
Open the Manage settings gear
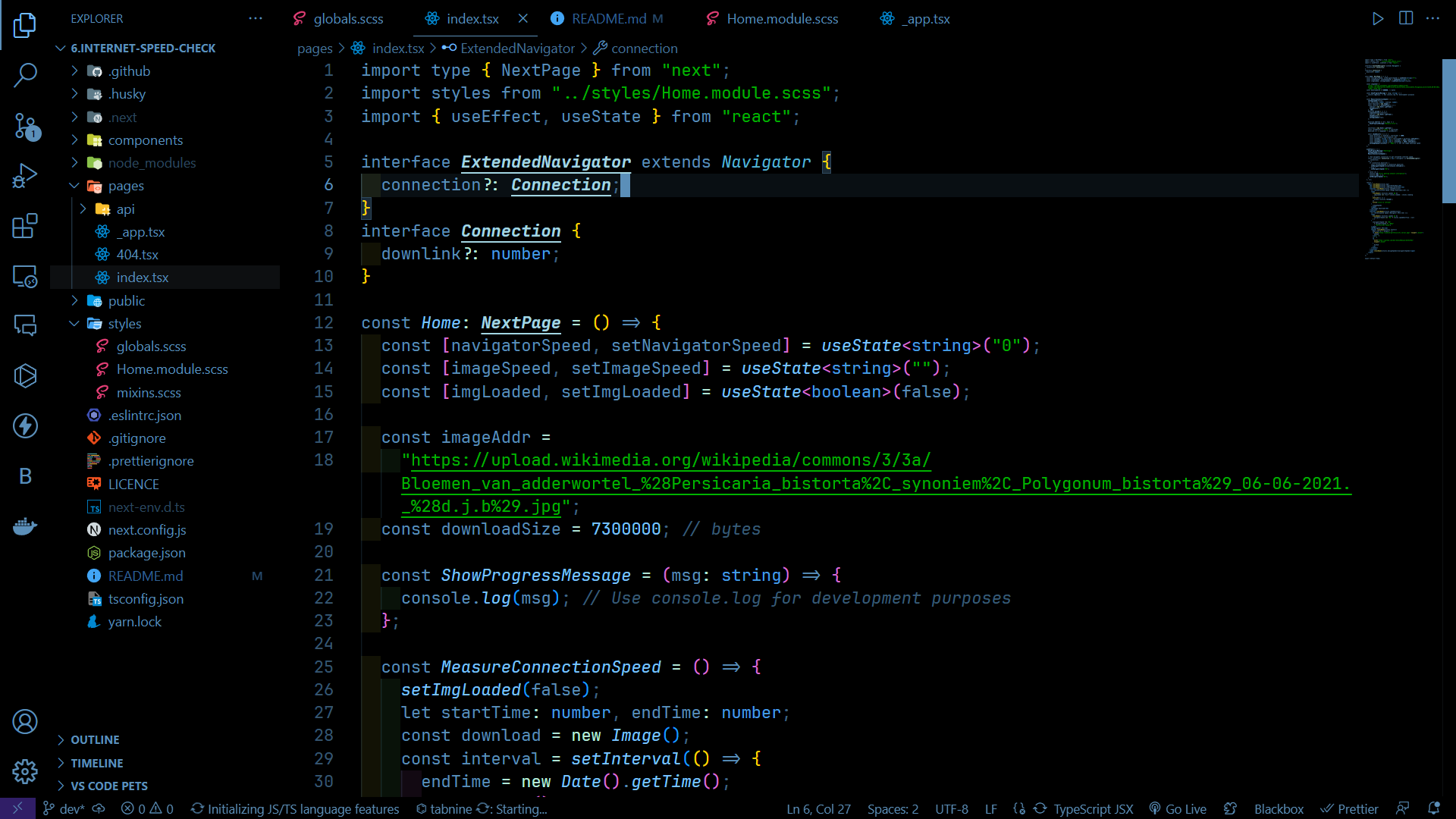pos(25,771)
